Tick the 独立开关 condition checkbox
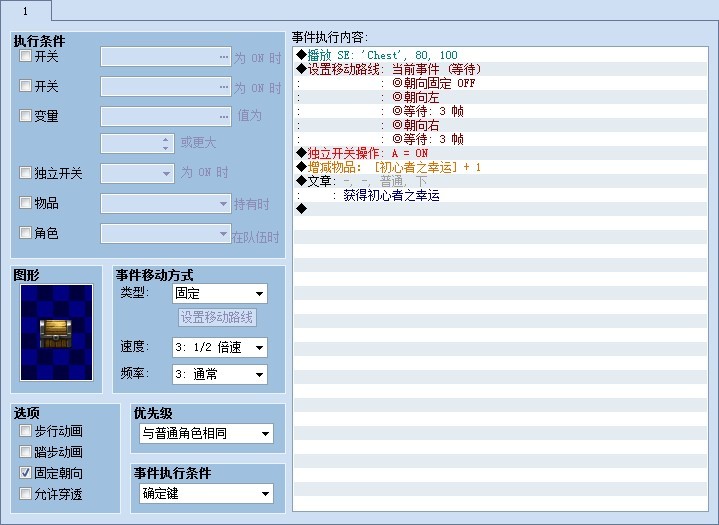Image resolution: width=719 pixels, height=525 pixels. pos(25,173)
